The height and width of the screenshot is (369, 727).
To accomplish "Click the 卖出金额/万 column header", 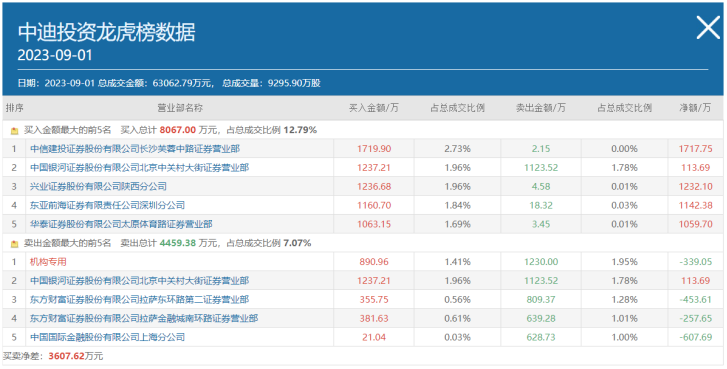I will point(541,108).
